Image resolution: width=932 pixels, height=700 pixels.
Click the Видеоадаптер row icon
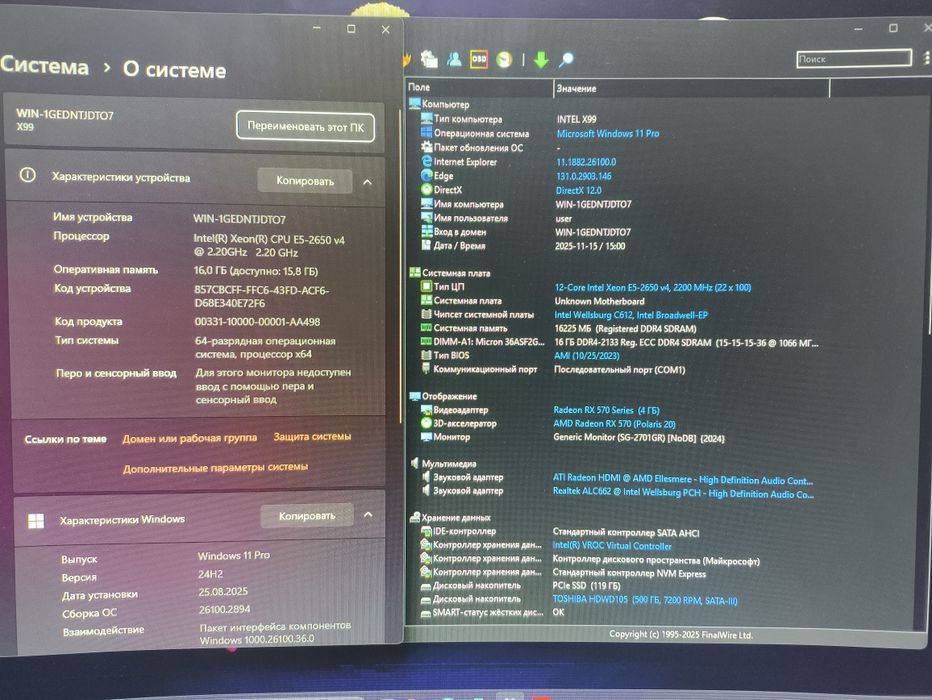coord(426,409)
